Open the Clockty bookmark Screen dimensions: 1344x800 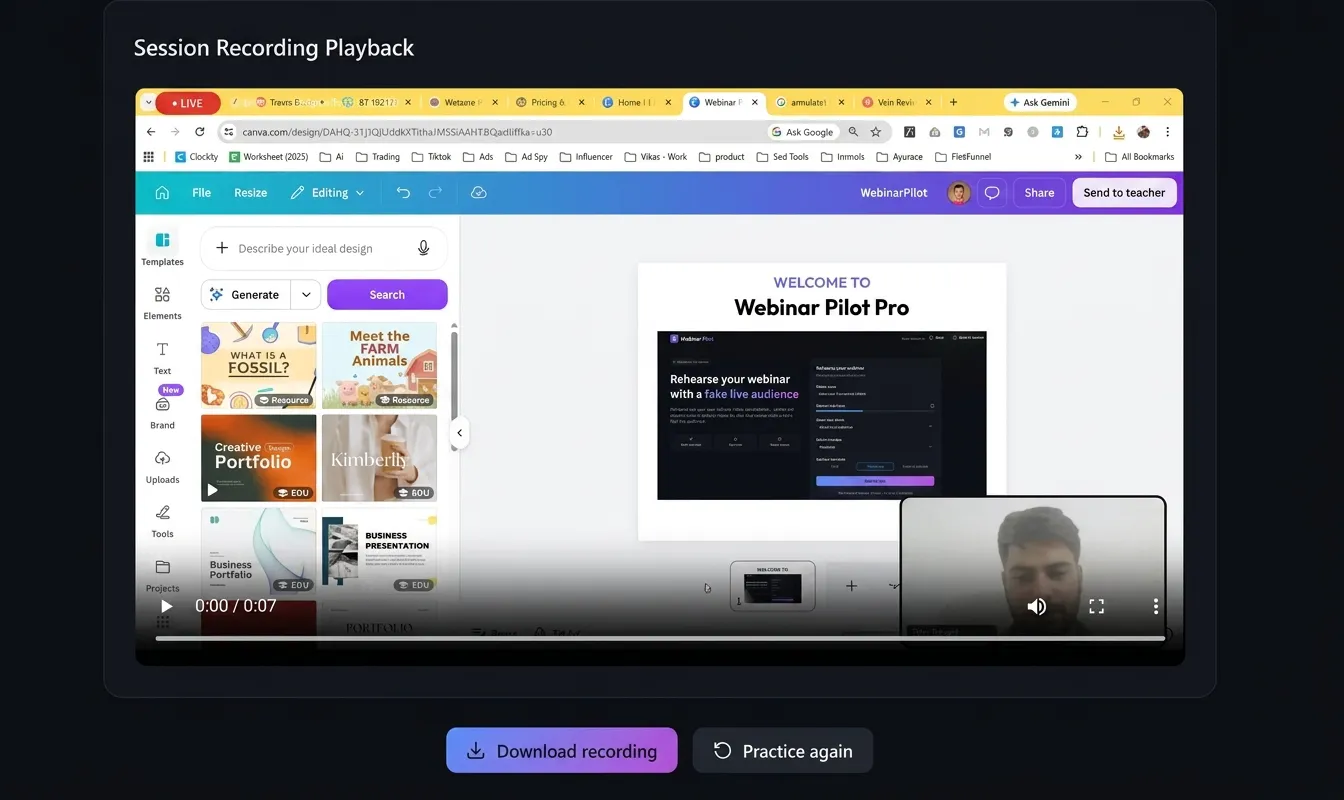[196, 157]
